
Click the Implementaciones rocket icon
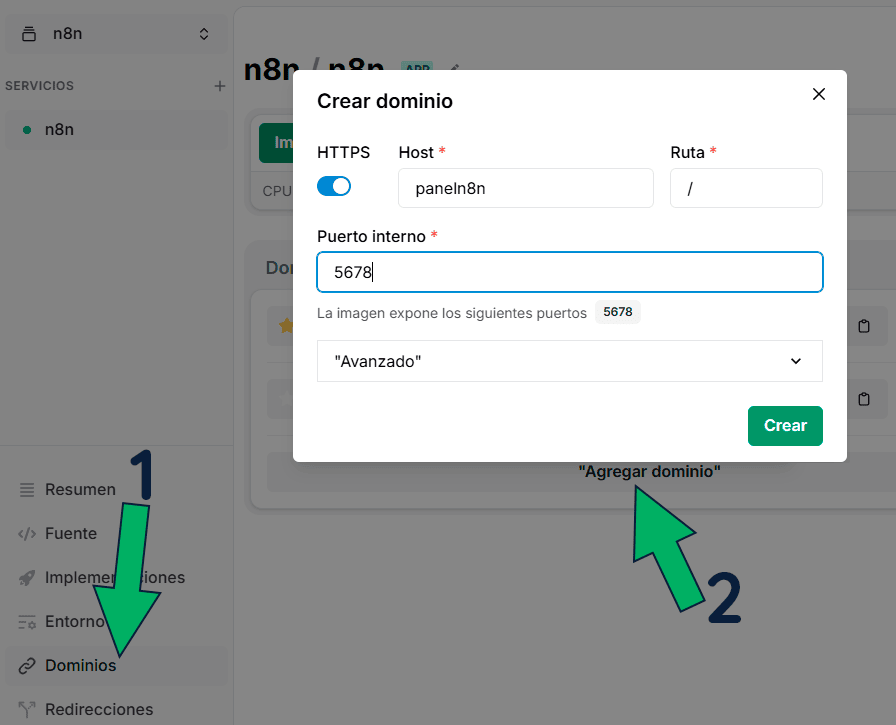point(27,577)
